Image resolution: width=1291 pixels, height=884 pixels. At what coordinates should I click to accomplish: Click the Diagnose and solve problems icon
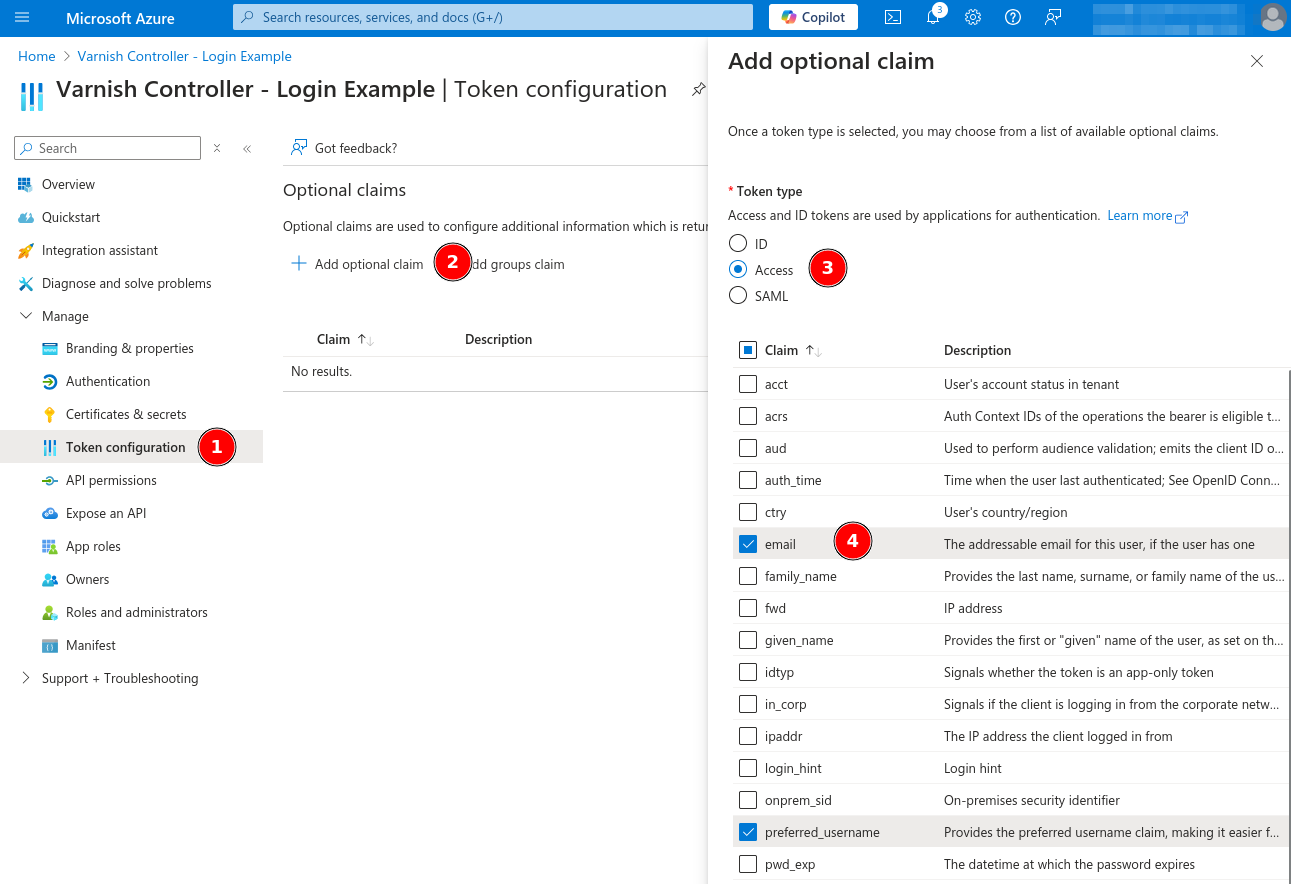[25, 283]
